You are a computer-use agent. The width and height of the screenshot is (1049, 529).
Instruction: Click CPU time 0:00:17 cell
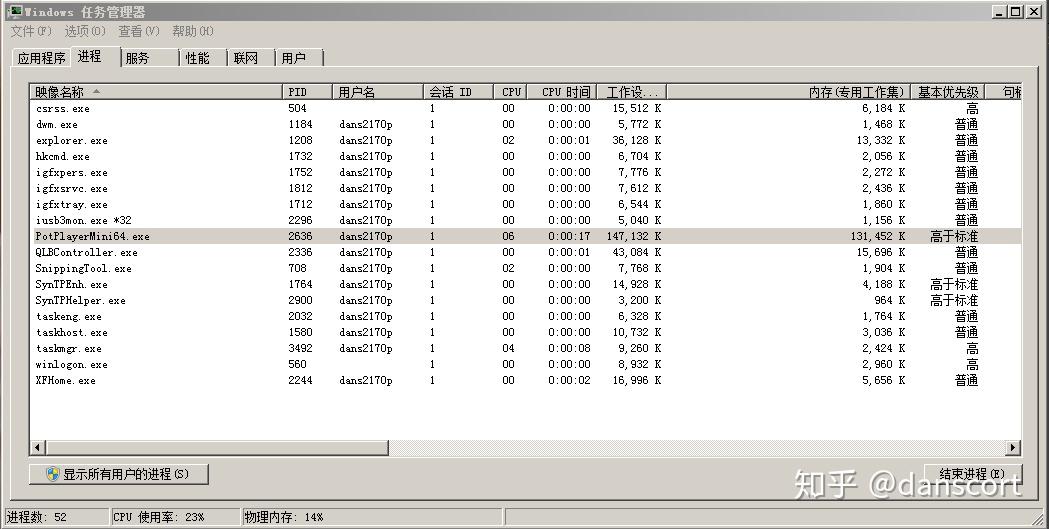point(569,236)
